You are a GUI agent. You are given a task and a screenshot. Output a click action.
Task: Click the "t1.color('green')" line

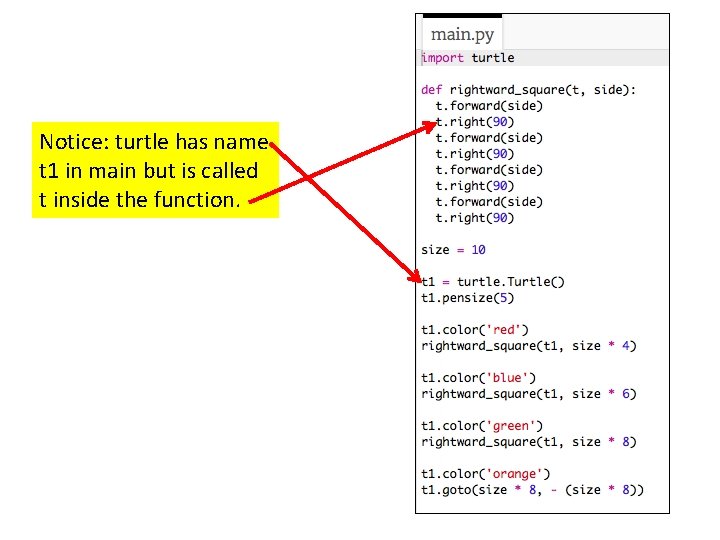482,426
